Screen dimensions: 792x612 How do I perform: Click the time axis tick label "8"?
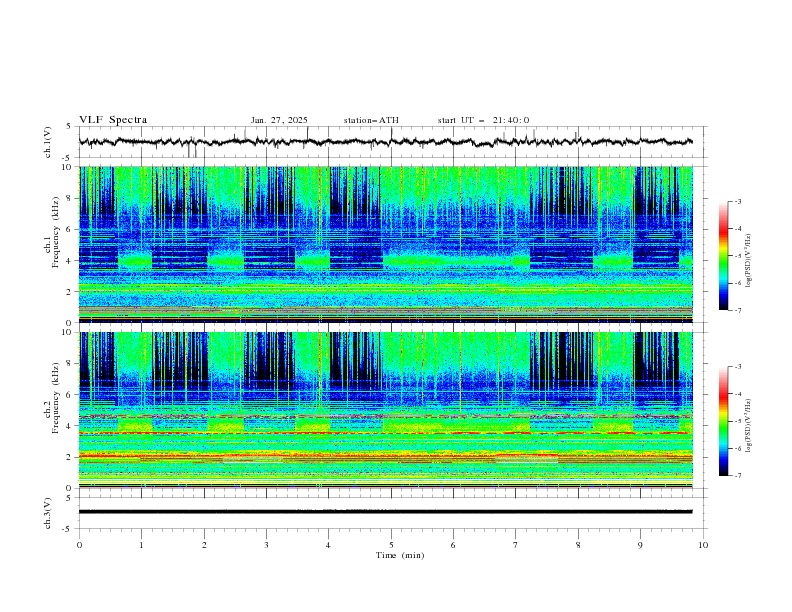pyautogui.click(x=578, y=545)
